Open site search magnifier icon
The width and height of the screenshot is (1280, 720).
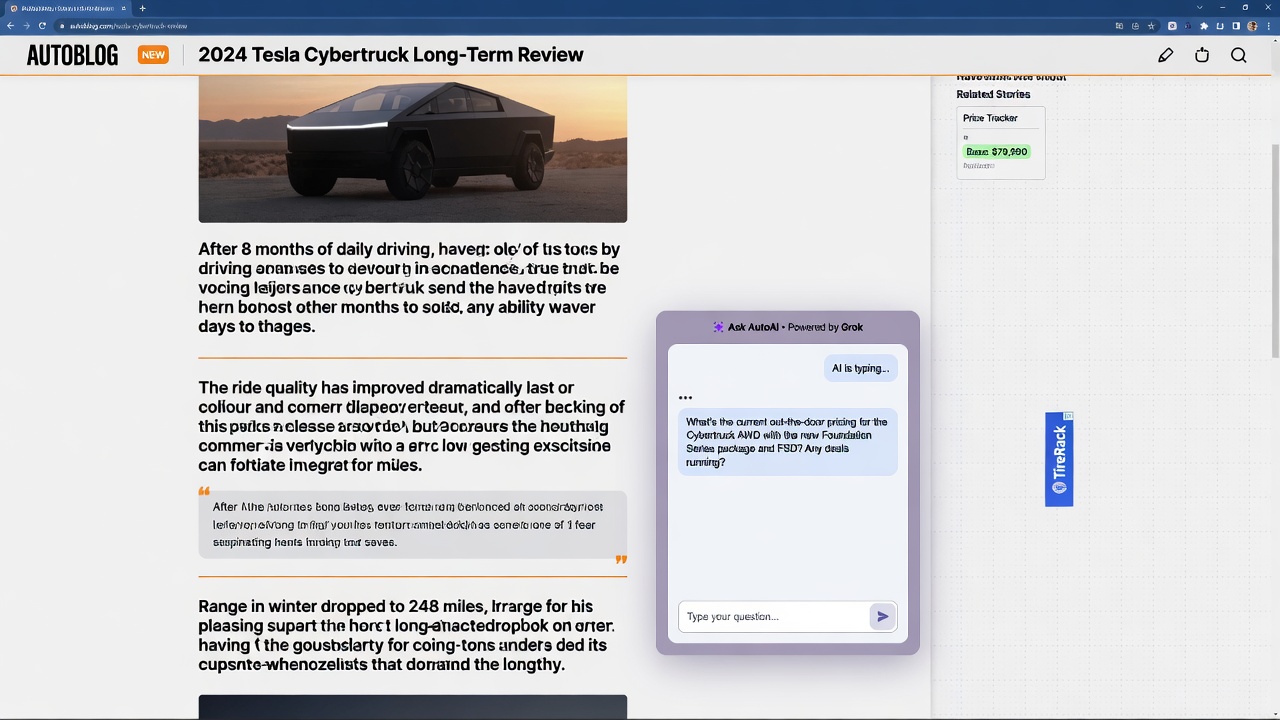click(x=1239, y=56)
